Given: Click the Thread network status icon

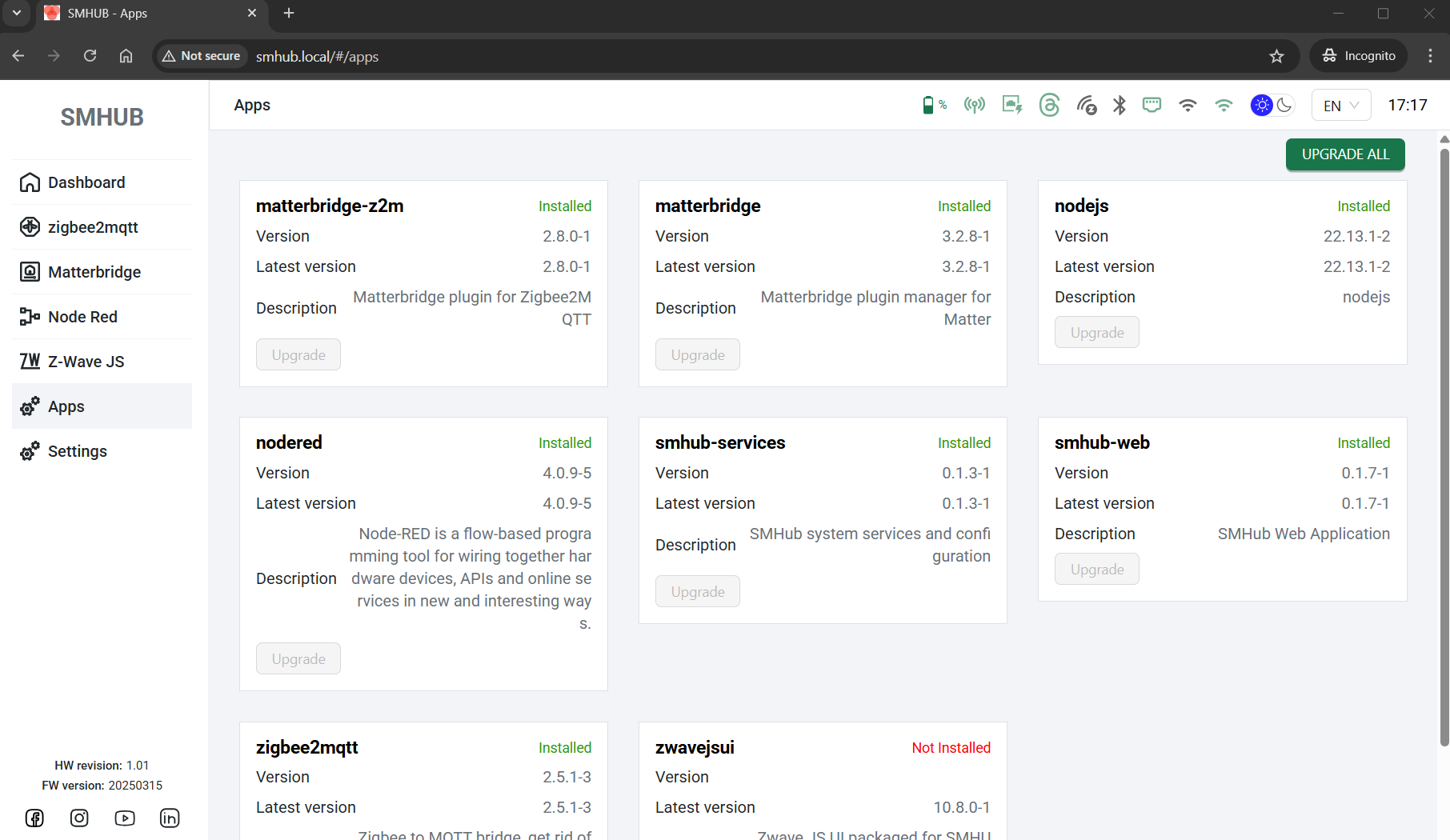Looking at the screenshot, I should [x=1049, y=106].
